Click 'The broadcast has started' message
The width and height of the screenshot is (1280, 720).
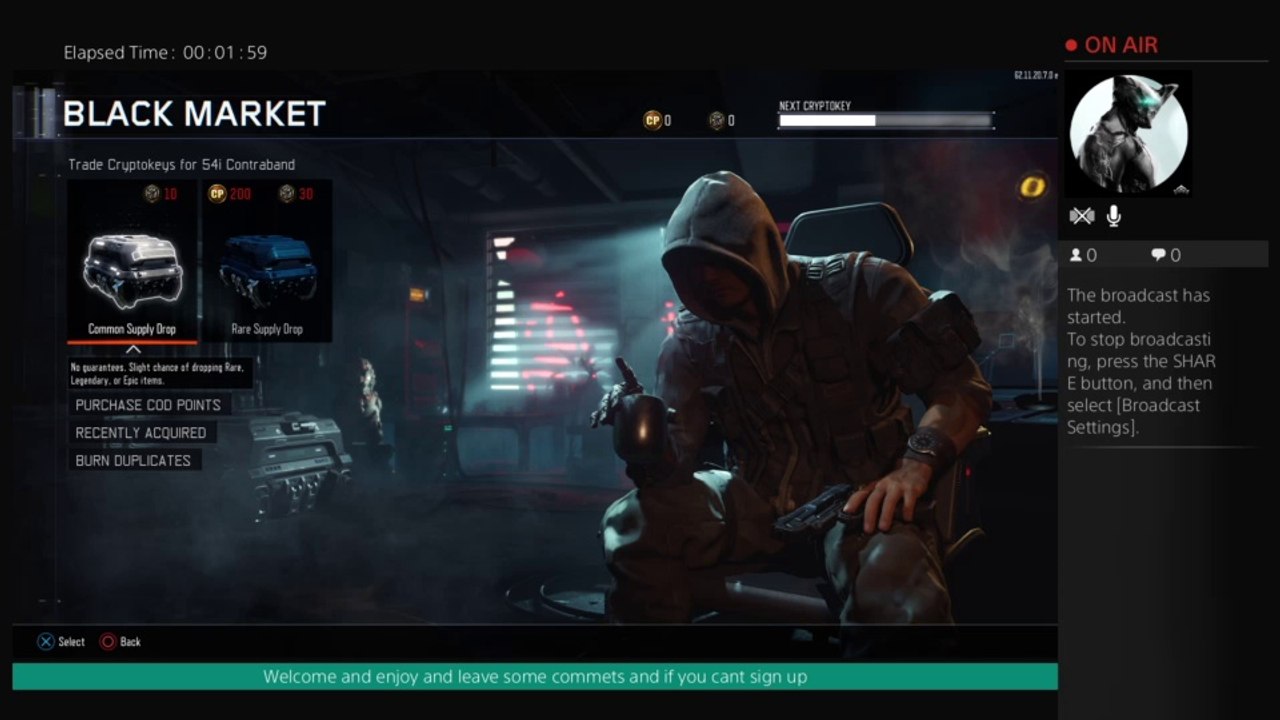click(1138, 306)
